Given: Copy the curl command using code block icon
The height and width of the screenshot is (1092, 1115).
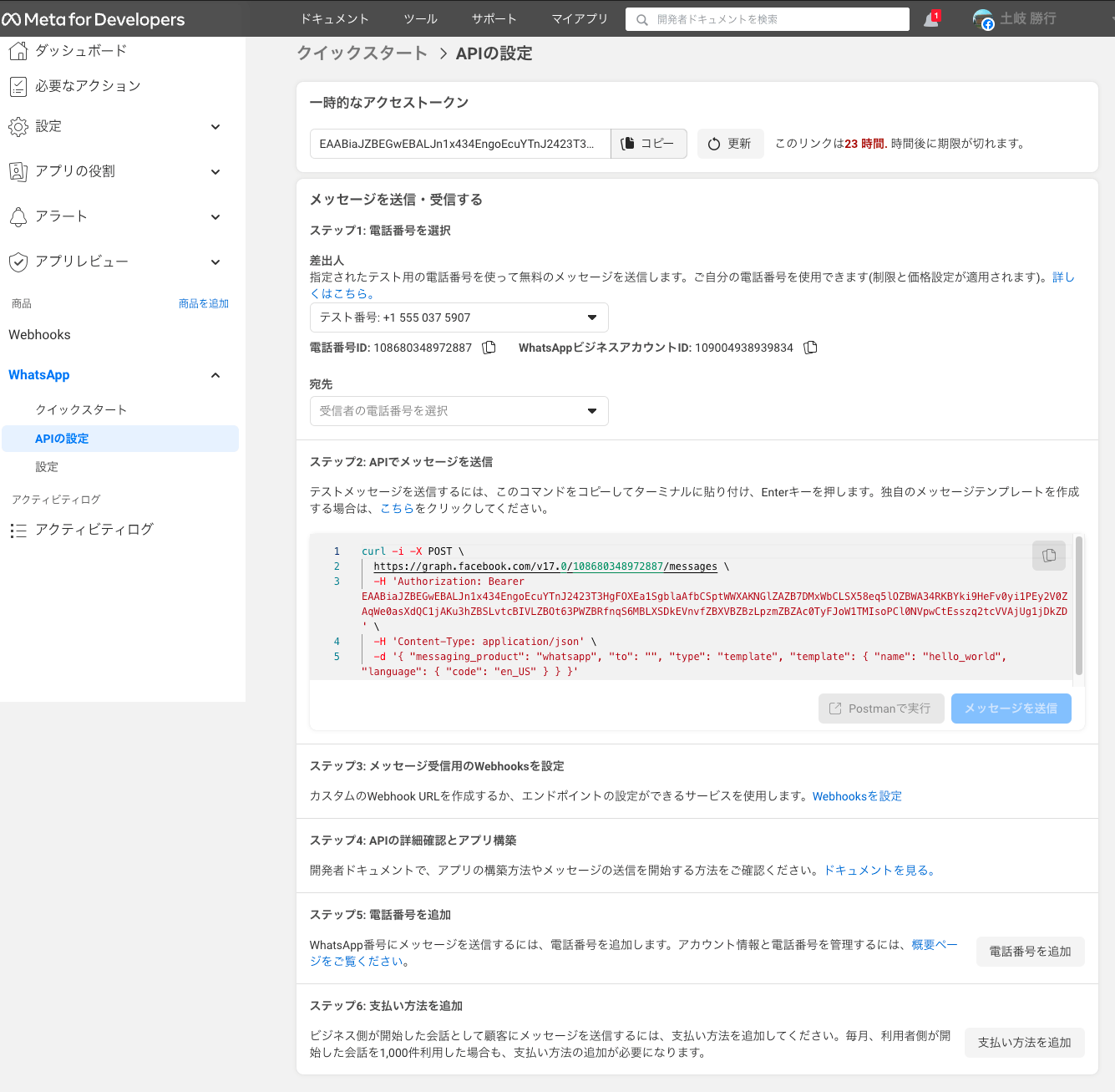Looking at the screenshot, I should 1049,556.
